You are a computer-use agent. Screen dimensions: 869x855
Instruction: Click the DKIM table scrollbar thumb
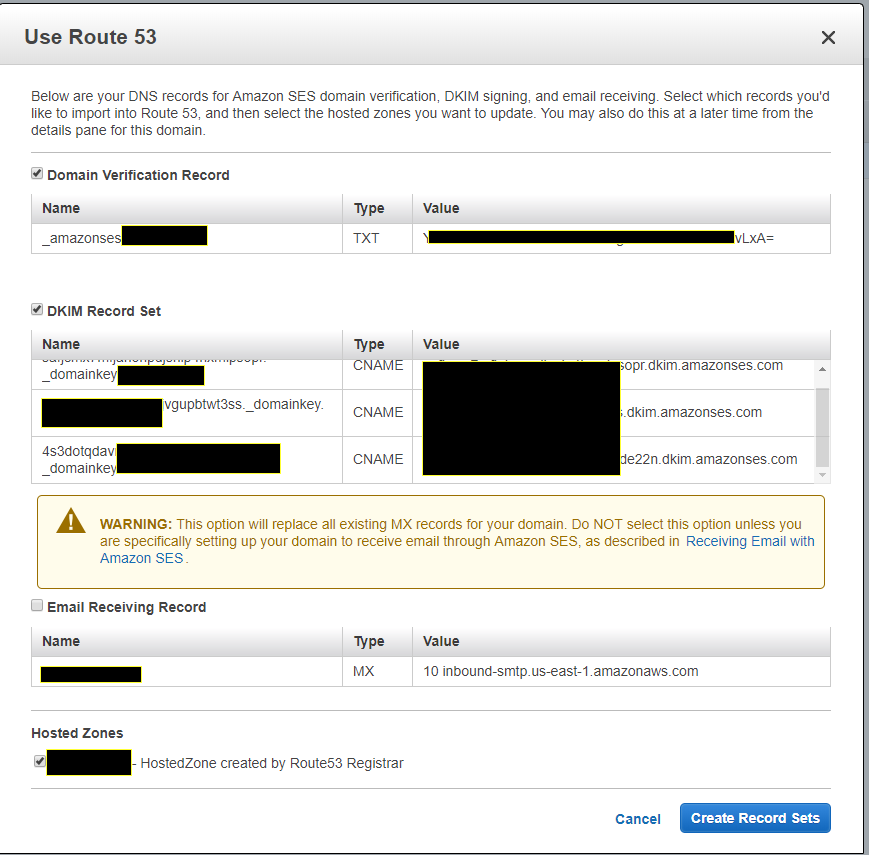(x=822, y=427)
